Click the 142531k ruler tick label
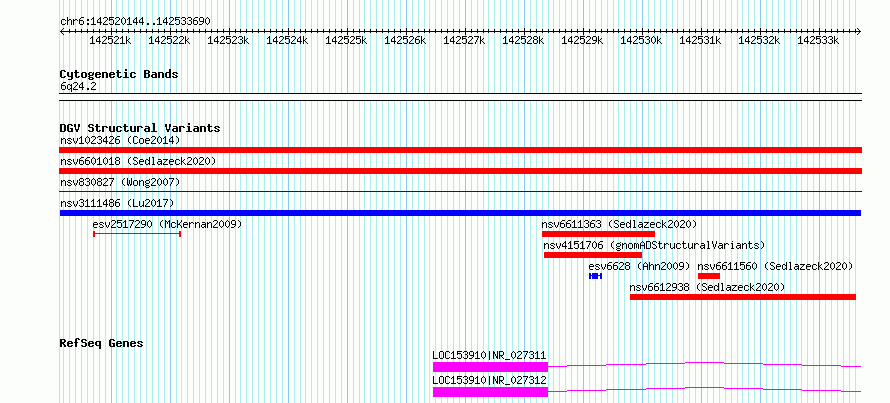Viewport: 890px width, 403px height. coord(701,40)
